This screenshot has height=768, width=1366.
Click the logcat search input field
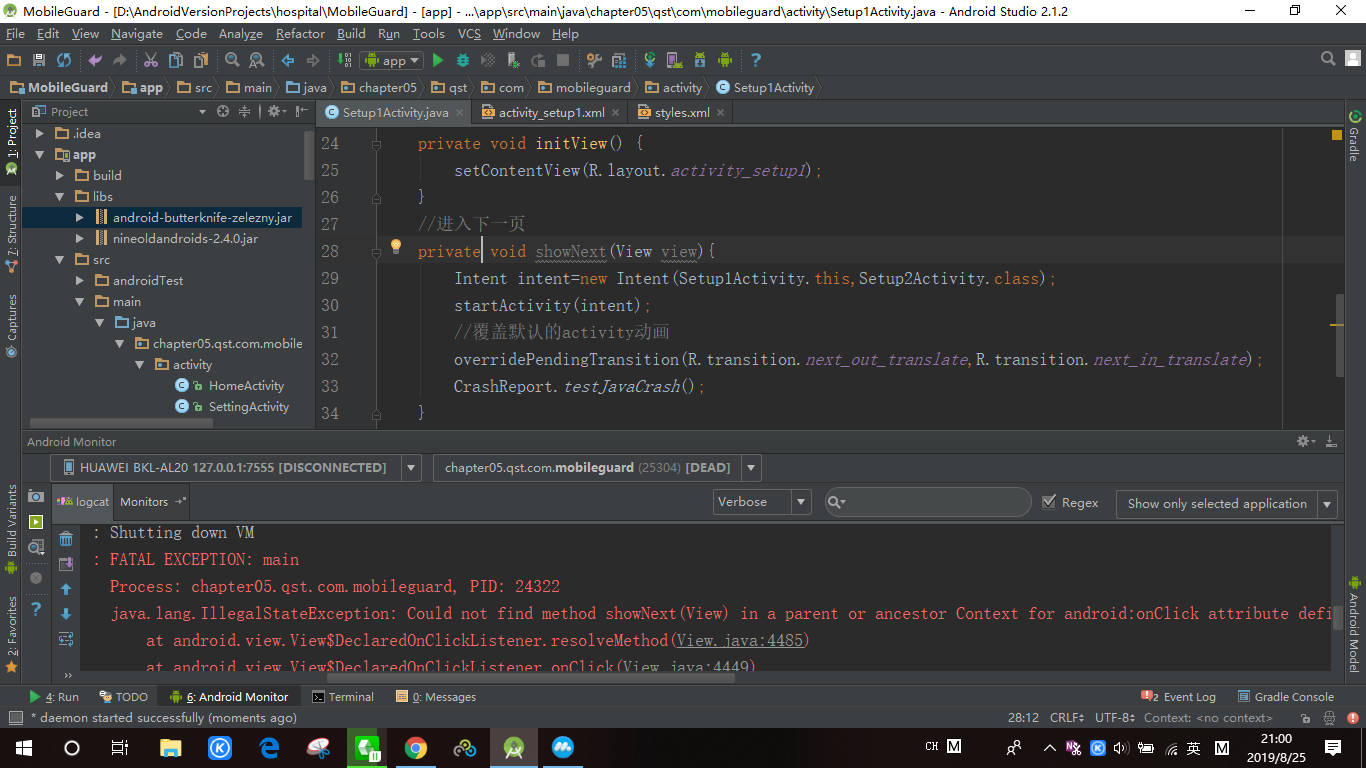point(927,502)
